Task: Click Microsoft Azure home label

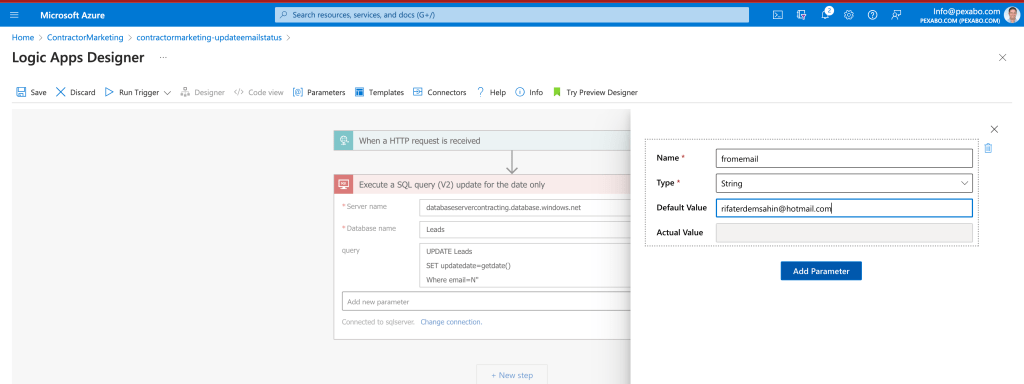Action: (x=72, y=15)
